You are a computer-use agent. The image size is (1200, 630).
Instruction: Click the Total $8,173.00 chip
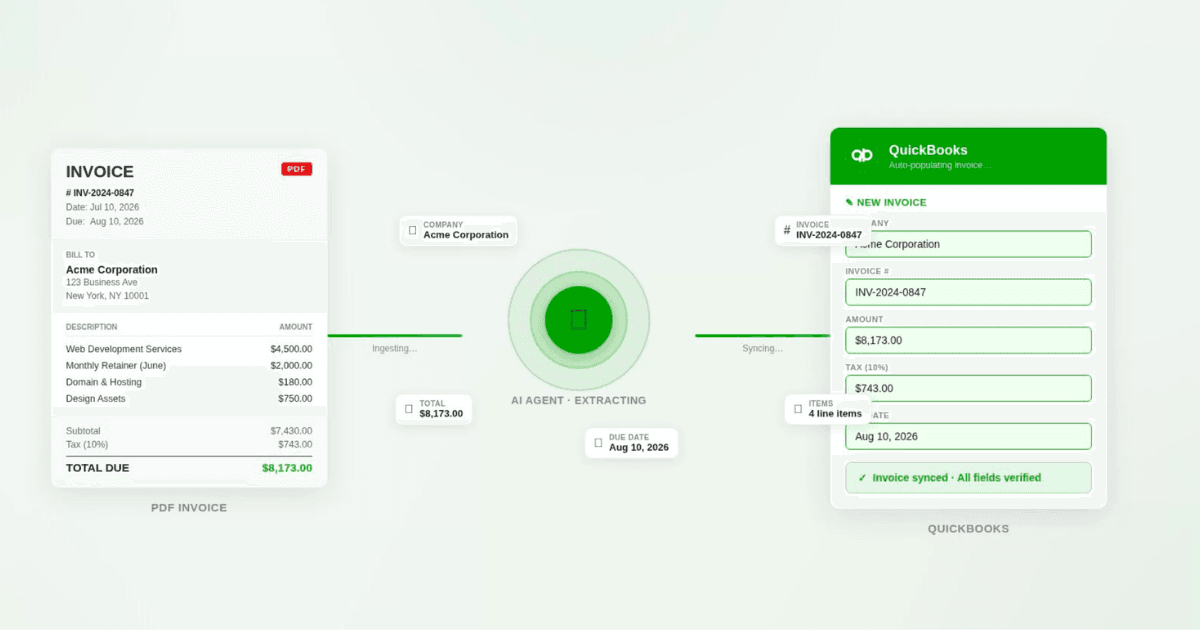433,408
